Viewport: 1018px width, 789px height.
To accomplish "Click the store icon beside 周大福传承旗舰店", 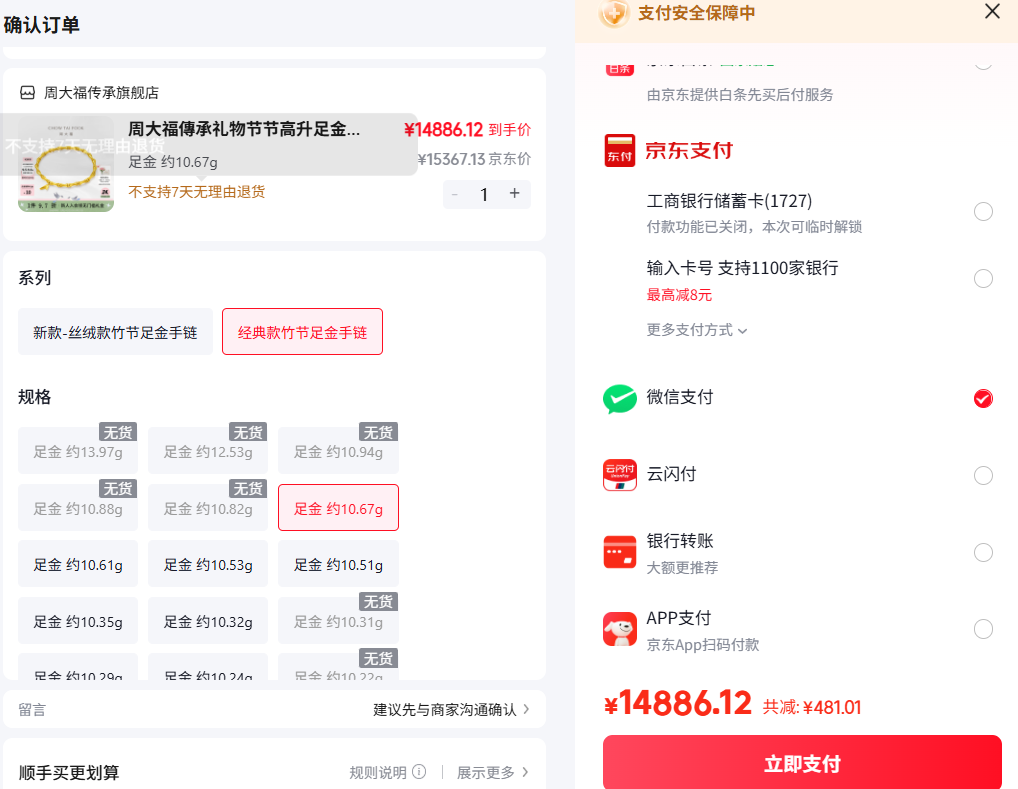I will [x=27, y=93].
